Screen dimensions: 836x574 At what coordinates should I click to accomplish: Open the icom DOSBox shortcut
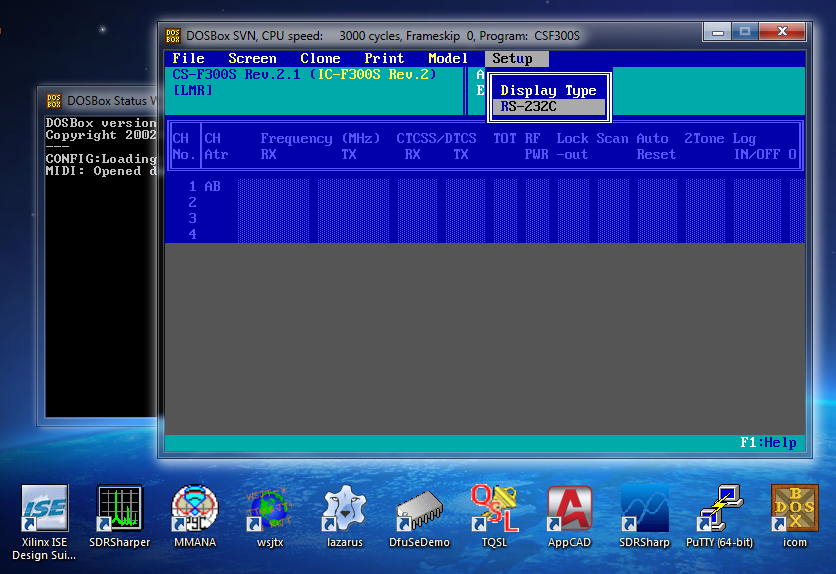pyautogui.click(x=794, y=509)
